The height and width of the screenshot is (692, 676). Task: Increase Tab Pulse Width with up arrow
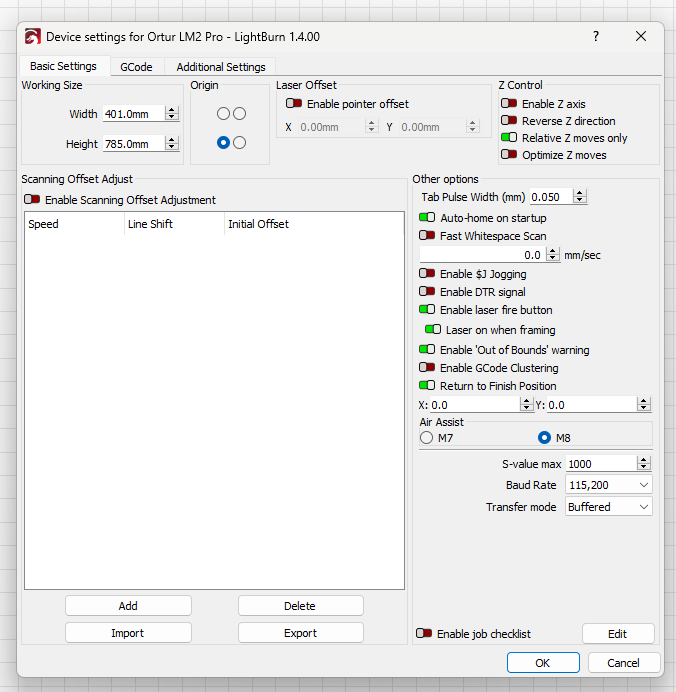580,193
